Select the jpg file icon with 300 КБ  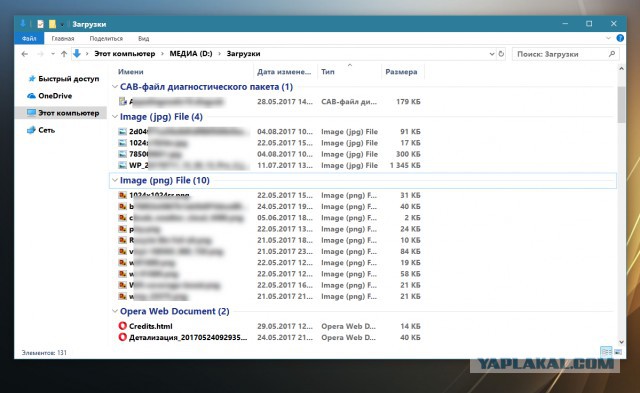[x=122, y=154]
